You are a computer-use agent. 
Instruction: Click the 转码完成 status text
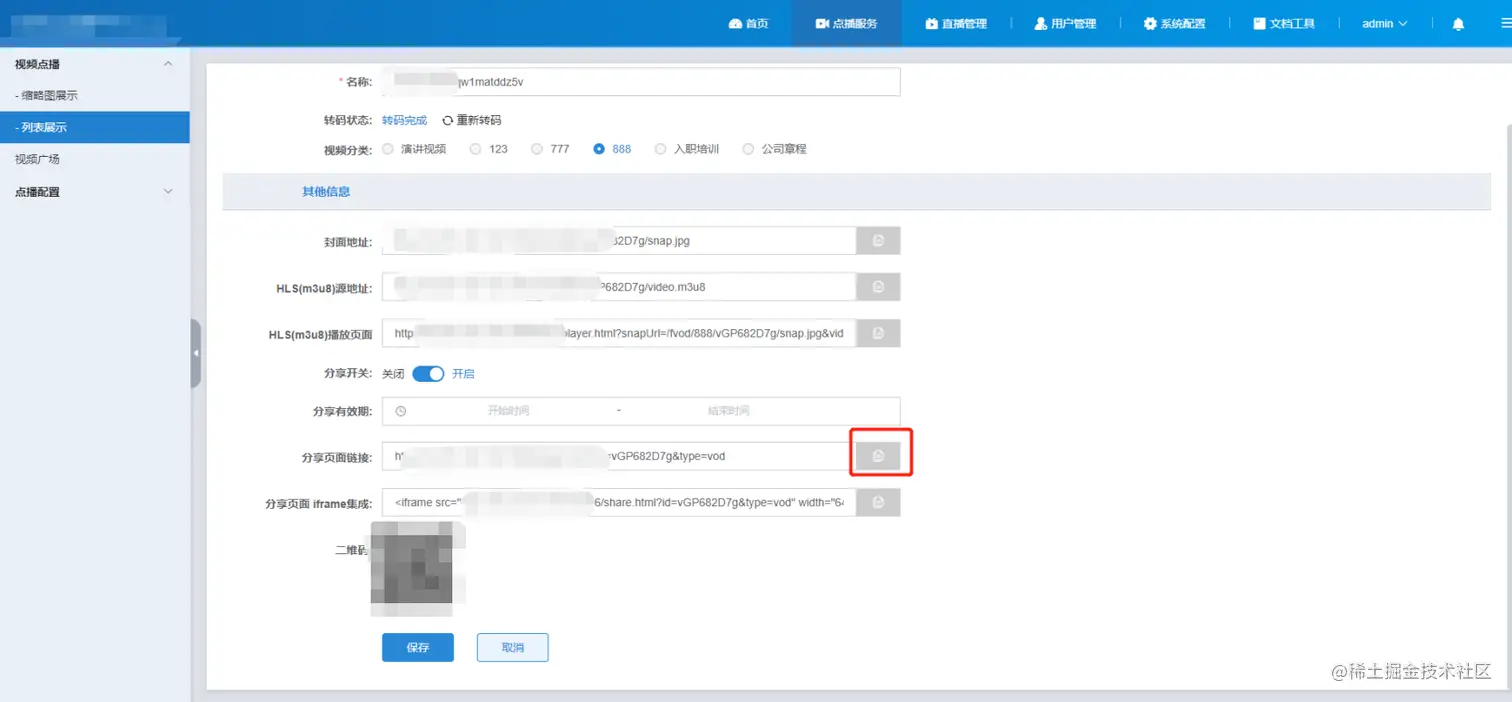[x=404, y=120]
